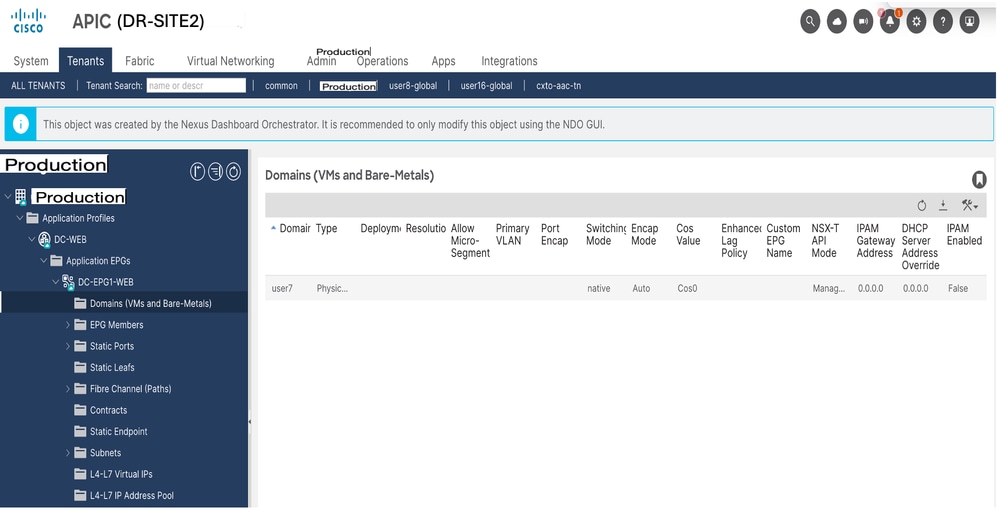Open the Operations tab

pos(383,61)
